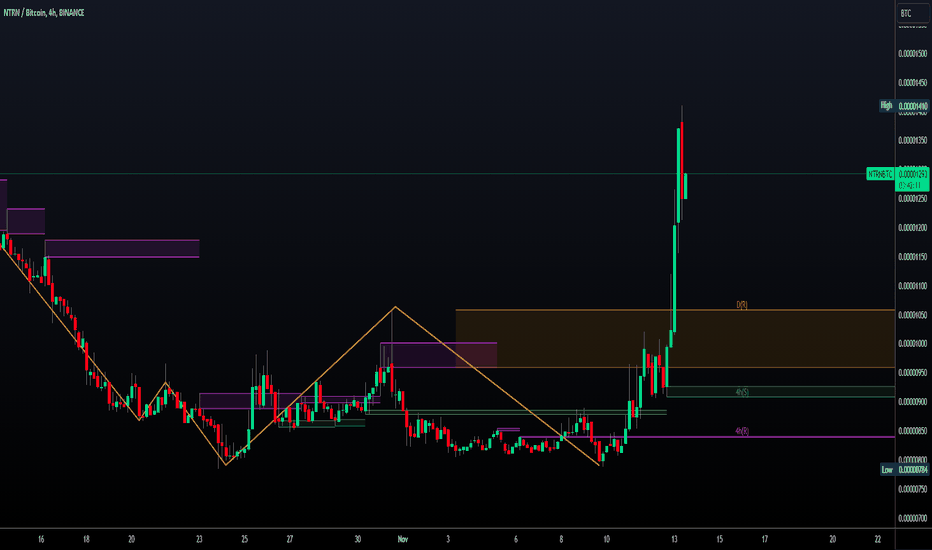Select the Low price label on the axis

point(887,470)
